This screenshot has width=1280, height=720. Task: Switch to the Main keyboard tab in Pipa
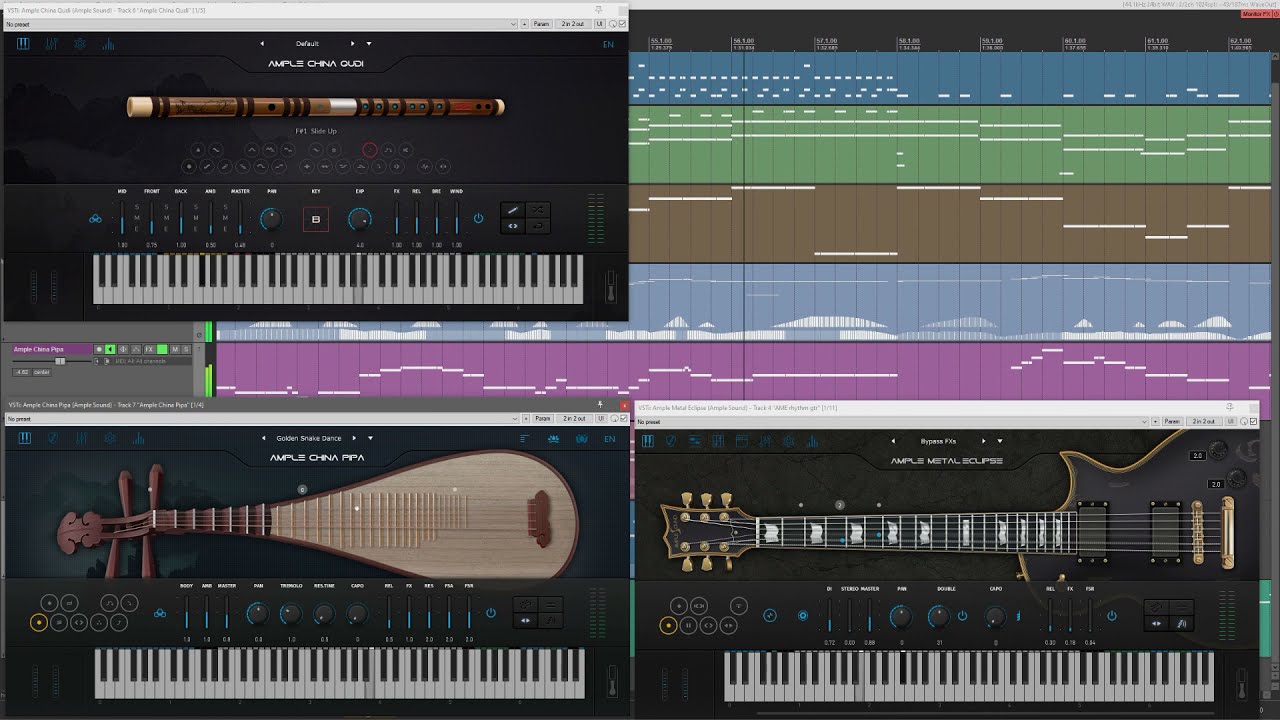point(25,438)
